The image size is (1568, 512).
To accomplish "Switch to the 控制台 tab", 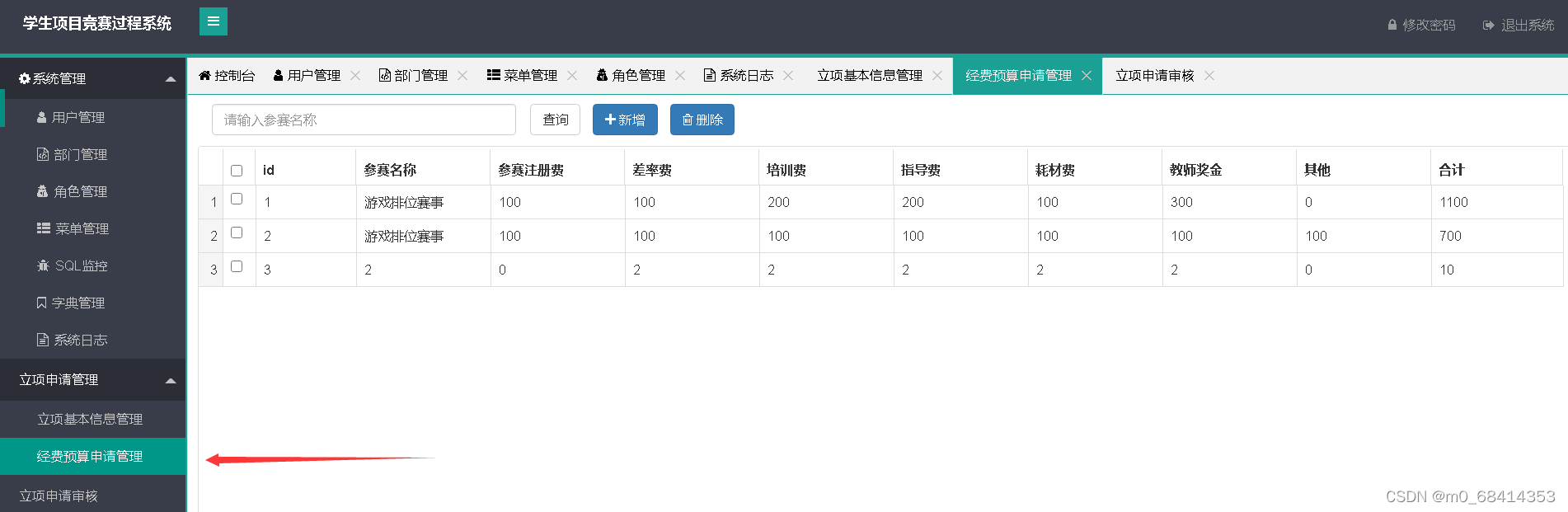I will pyautogui.click(x=226, y=75).
